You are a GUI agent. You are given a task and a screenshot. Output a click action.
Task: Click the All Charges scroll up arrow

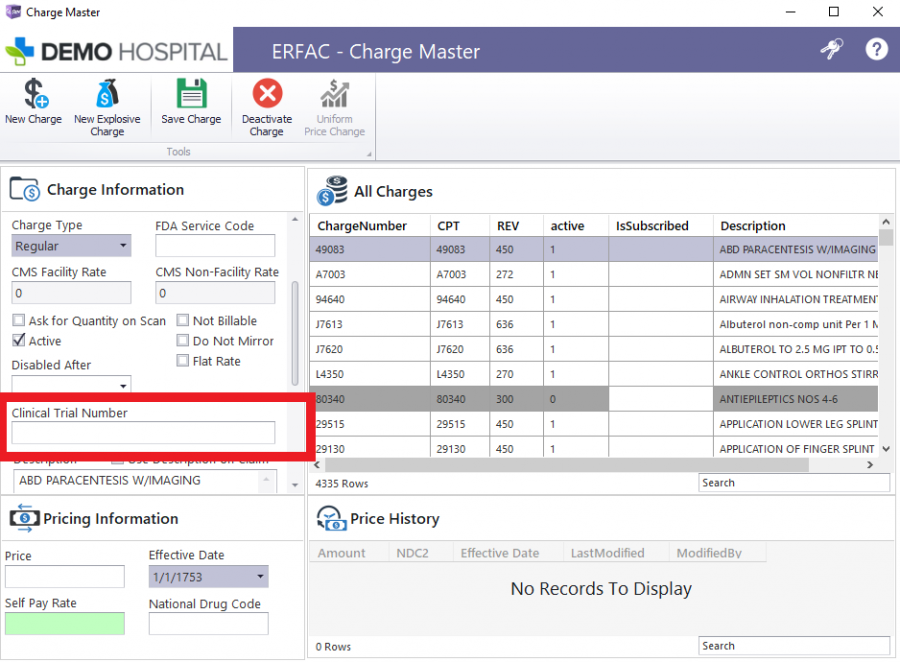click(x=886, y=222)
